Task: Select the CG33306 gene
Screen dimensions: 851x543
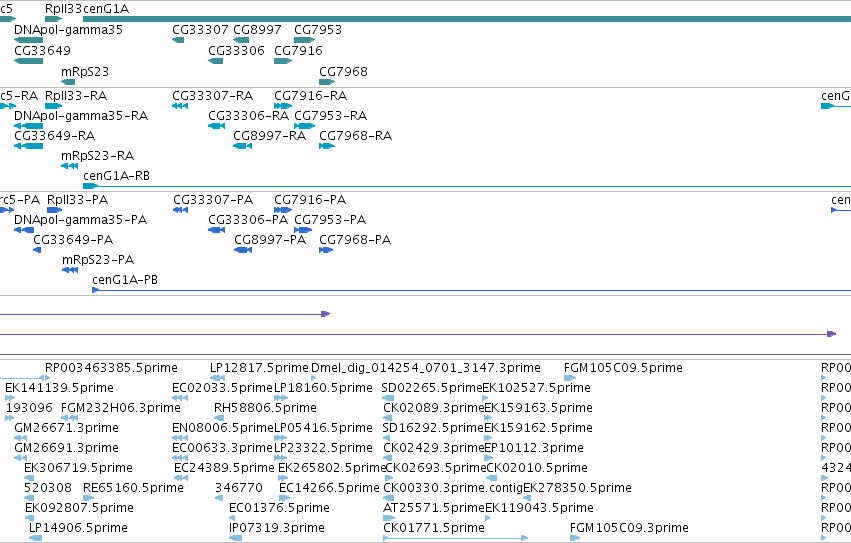Action: [215, 61]
